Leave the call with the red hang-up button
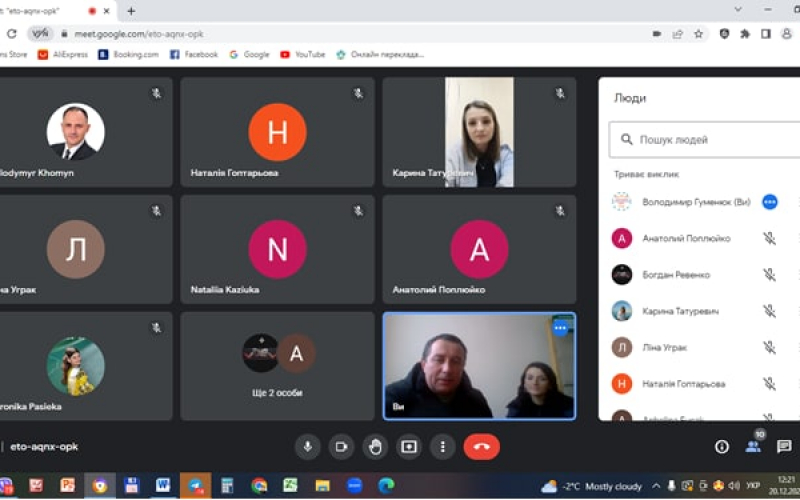Viewport: 800px width, 500px height. point(482,447)
